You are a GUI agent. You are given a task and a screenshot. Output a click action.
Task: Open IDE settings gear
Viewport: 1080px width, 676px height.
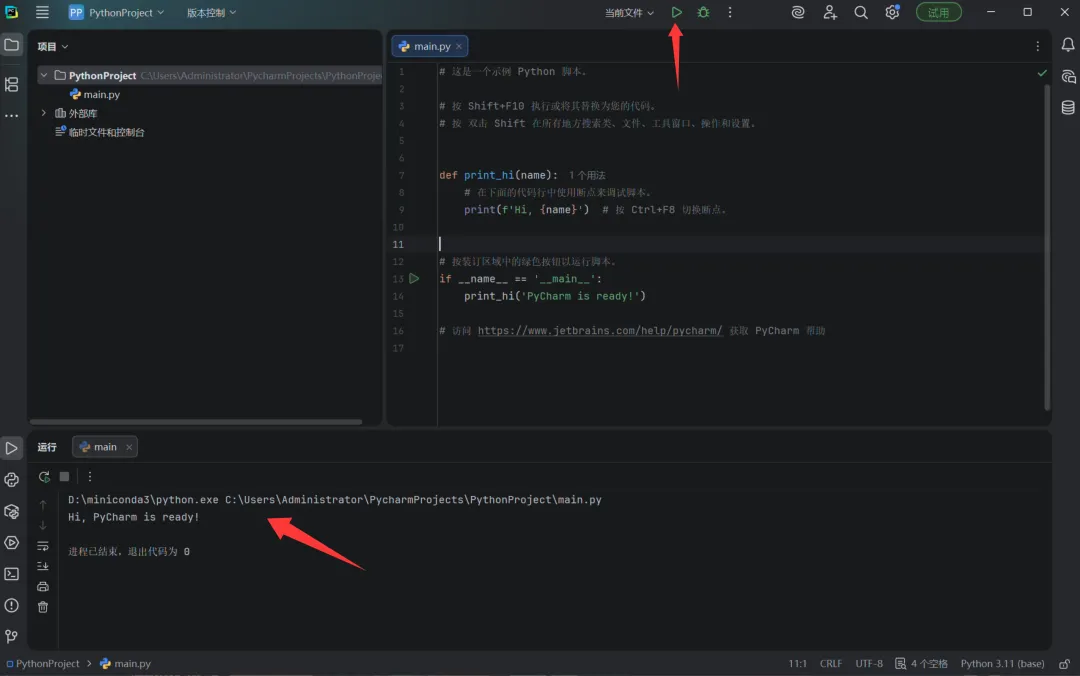892,12
